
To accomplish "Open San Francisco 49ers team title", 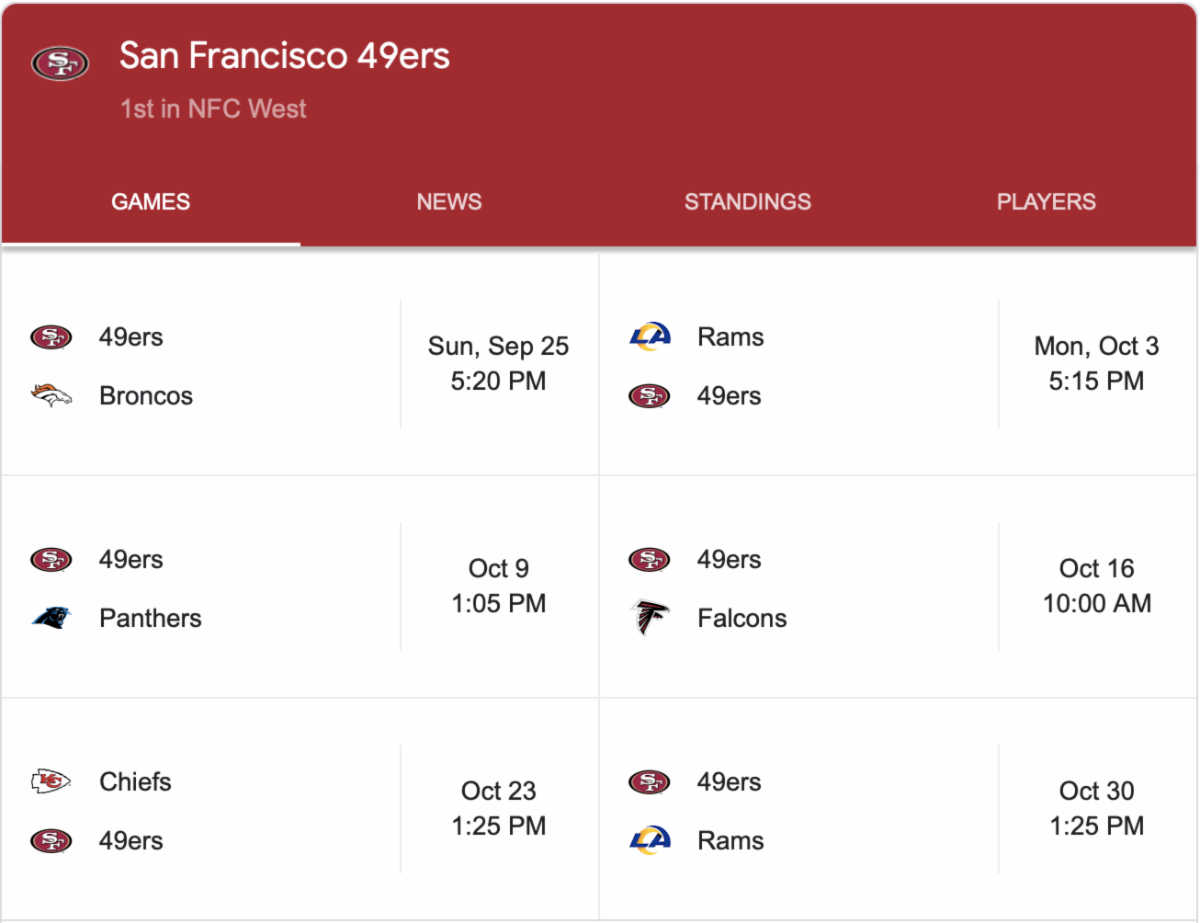I will (x=284, y=56).
